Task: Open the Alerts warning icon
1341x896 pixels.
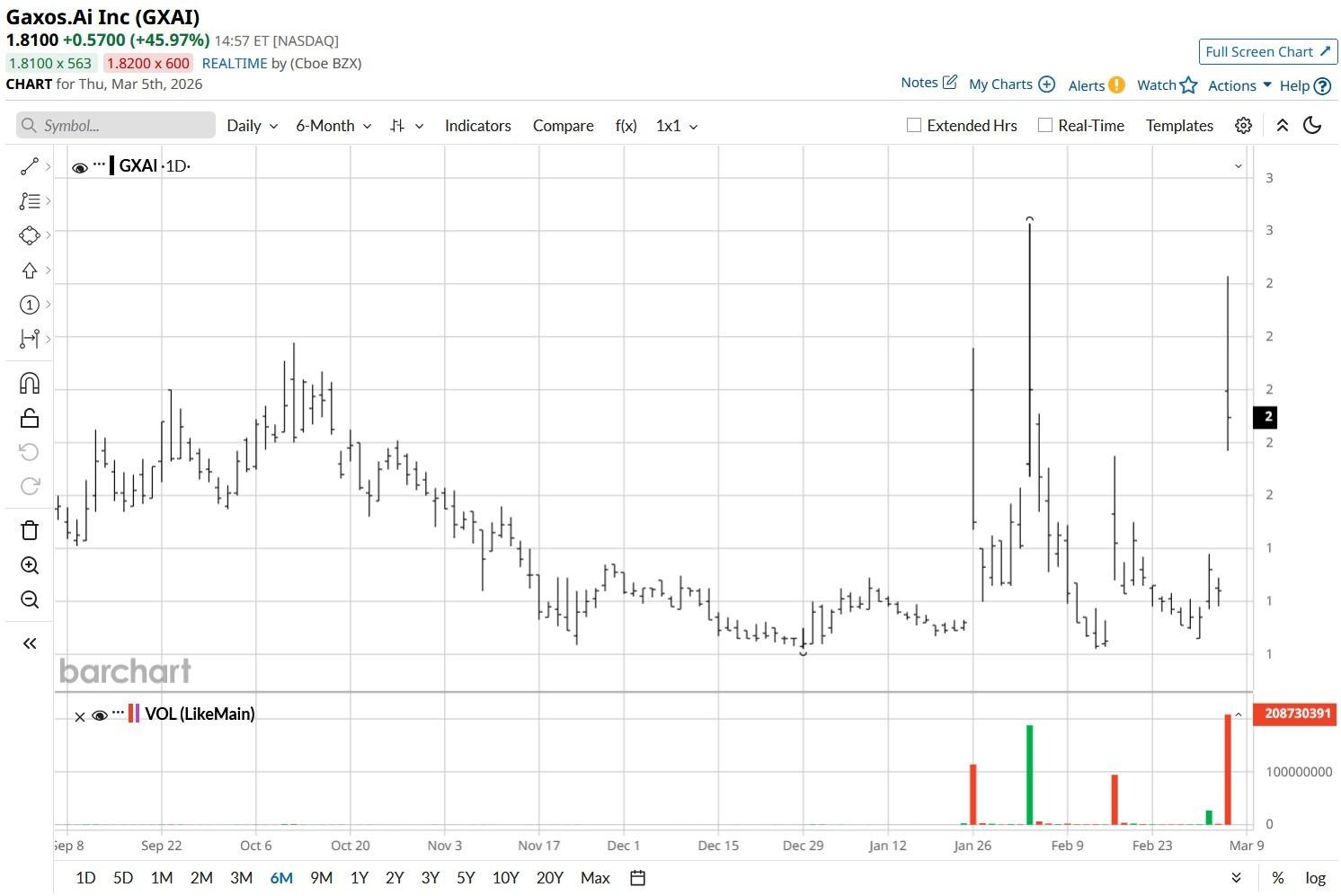Action: [x=1116, y=84]
